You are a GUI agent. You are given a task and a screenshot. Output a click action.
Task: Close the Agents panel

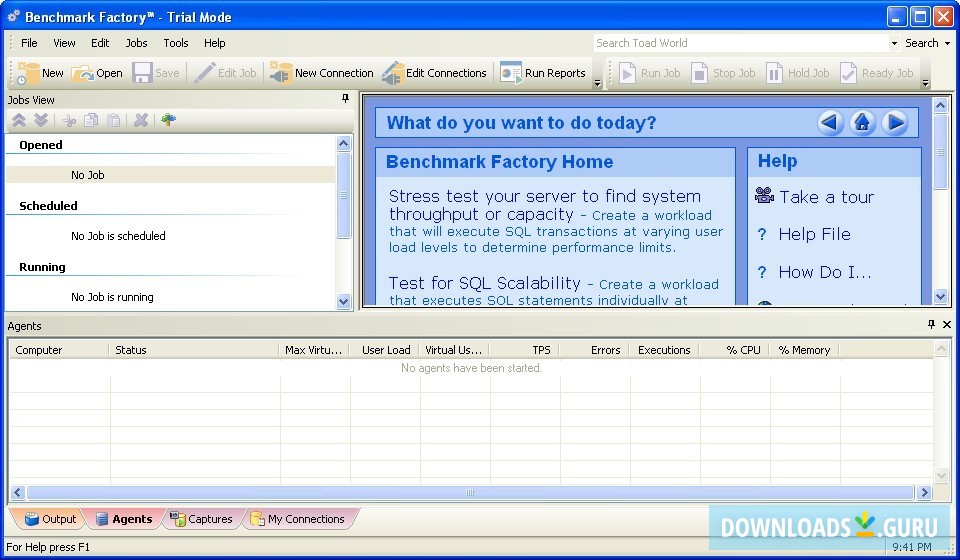click(947, 324)
